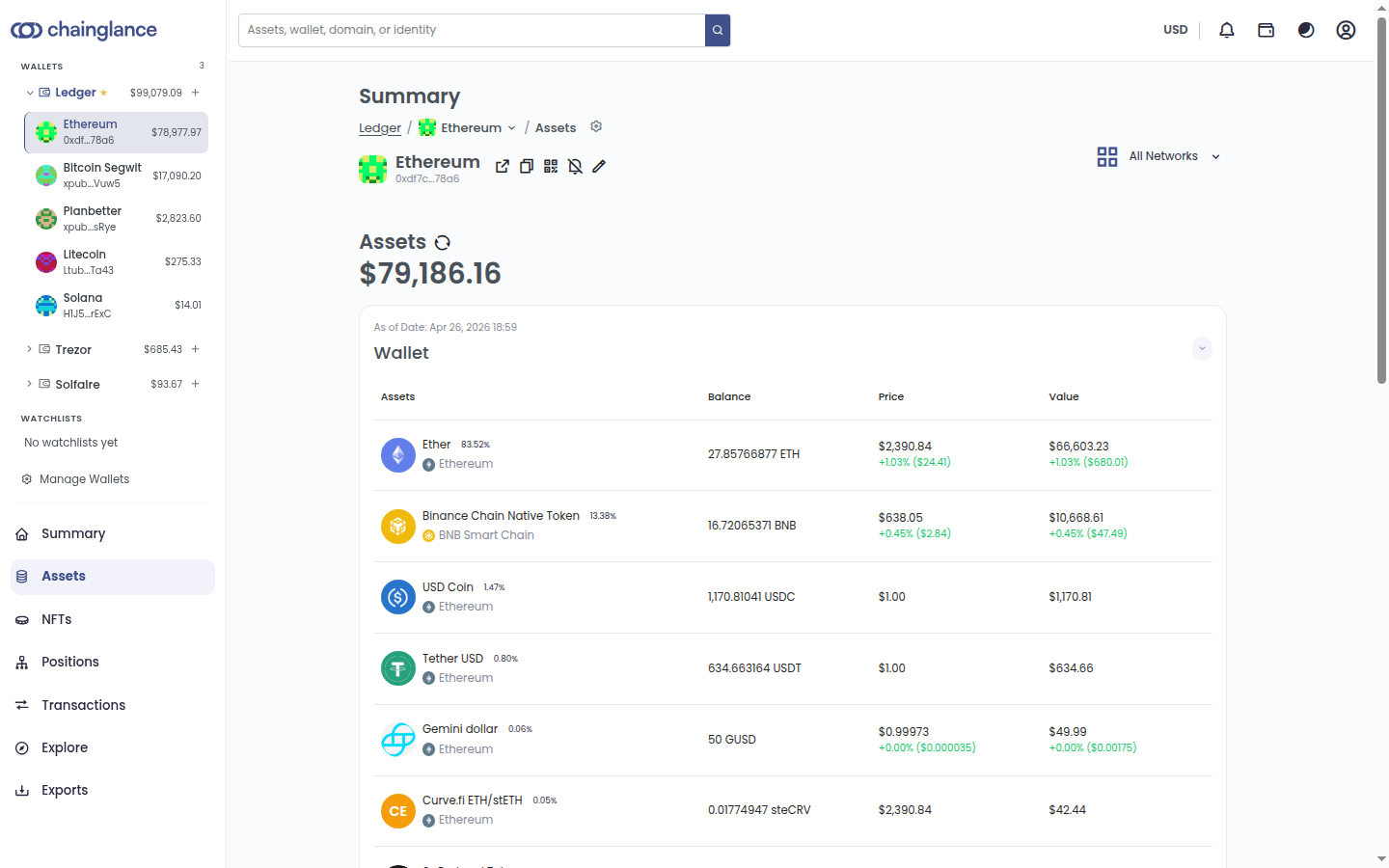Sort by Balance column header
The height and width of the screenshot is (868, 1389).
click(x=729, y=396)
